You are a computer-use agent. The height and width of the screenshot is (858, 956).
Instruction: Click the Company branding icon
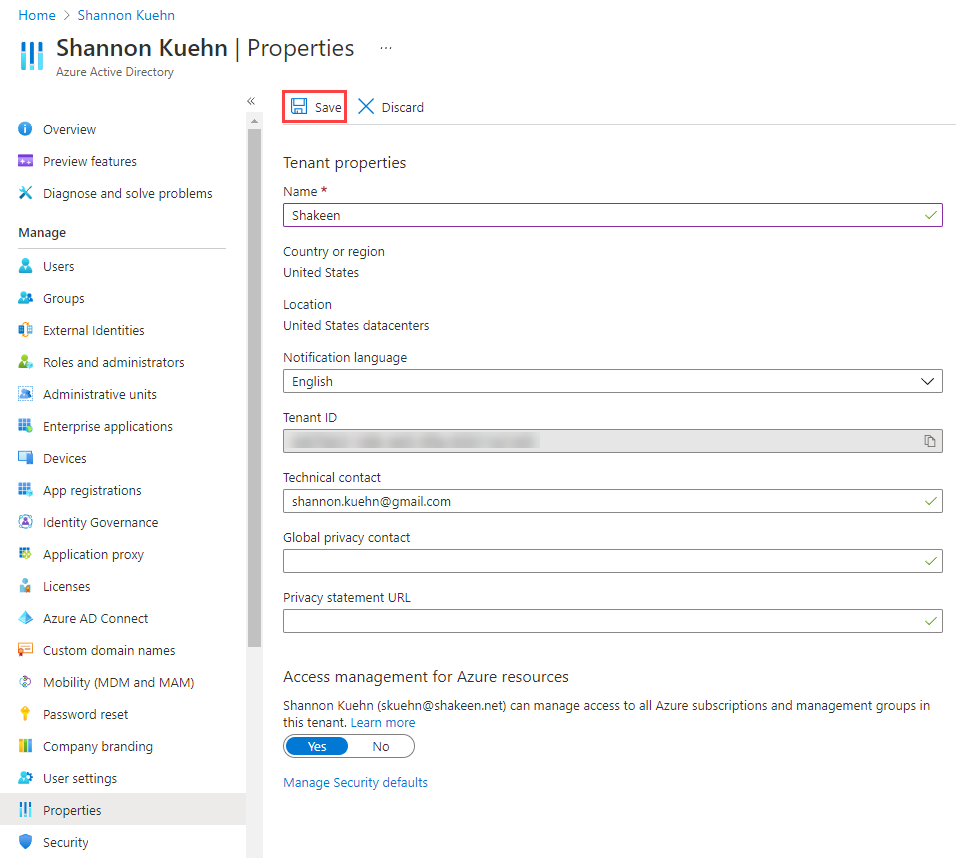click(25, 746)
